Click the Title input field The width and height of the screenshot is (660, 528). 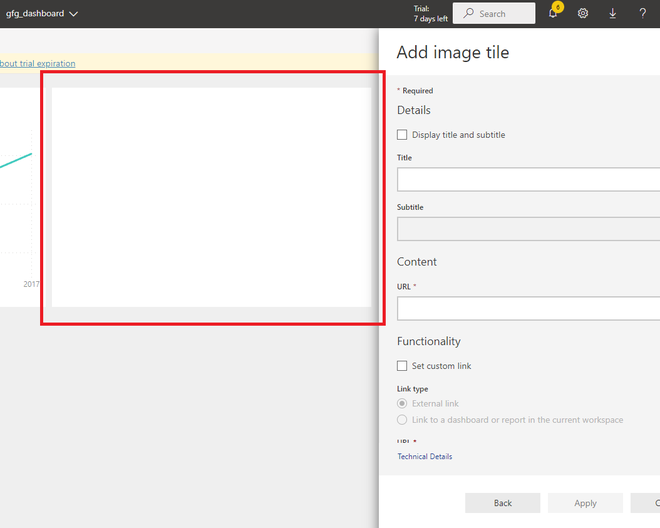pos(528,179)
